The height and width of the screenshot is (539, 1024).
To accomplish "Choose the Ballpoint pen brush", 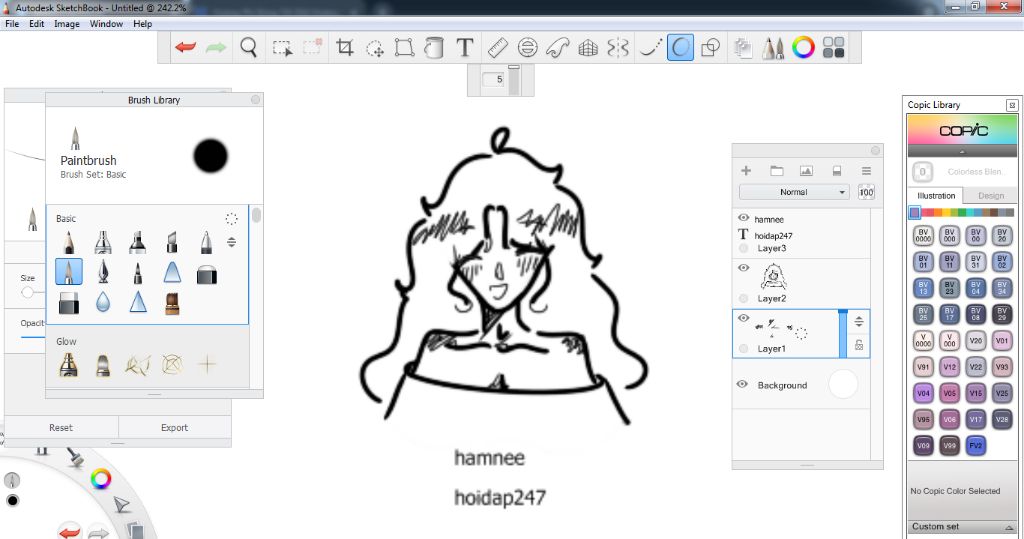I will pos(206,242).
